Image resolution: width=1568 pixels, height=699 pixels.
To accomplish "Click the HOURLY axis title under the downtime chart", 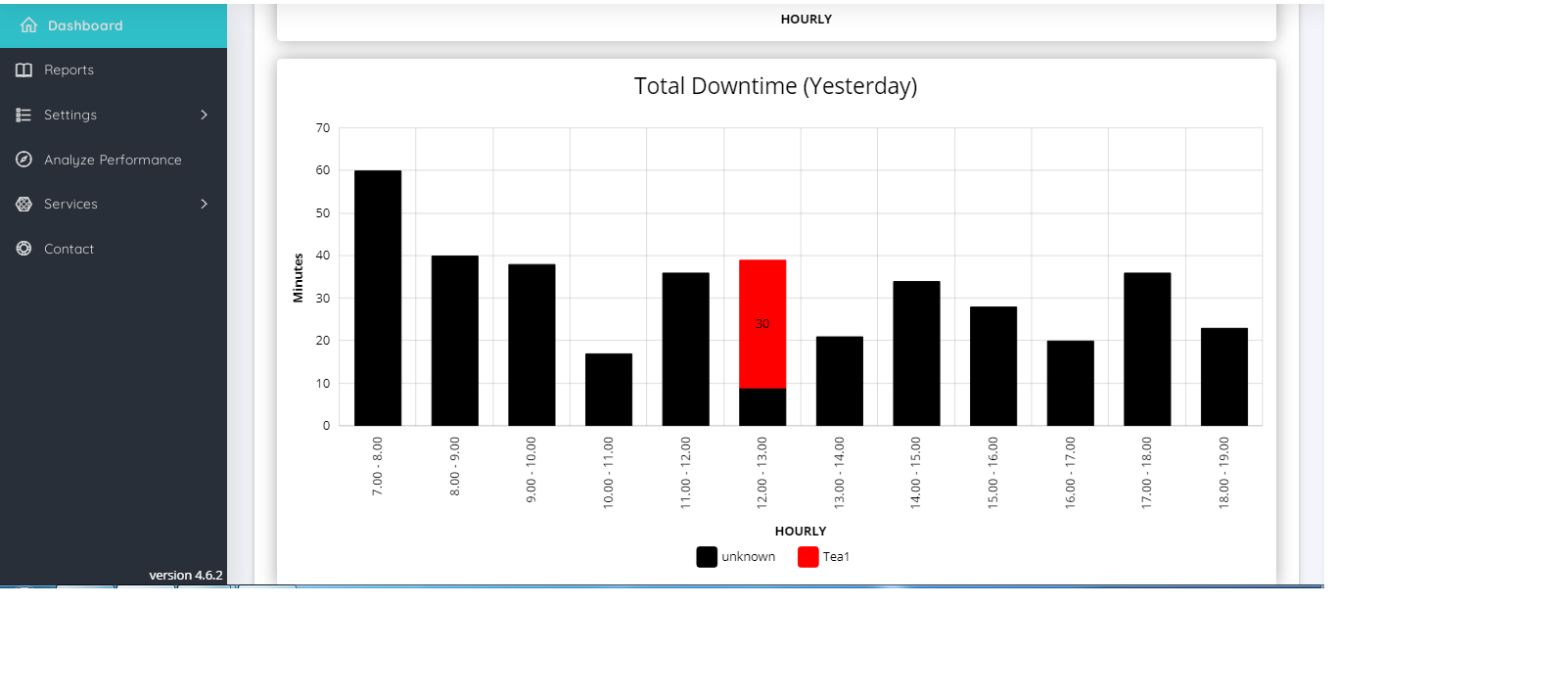I will pyautogui.click(x=801, y=531).
